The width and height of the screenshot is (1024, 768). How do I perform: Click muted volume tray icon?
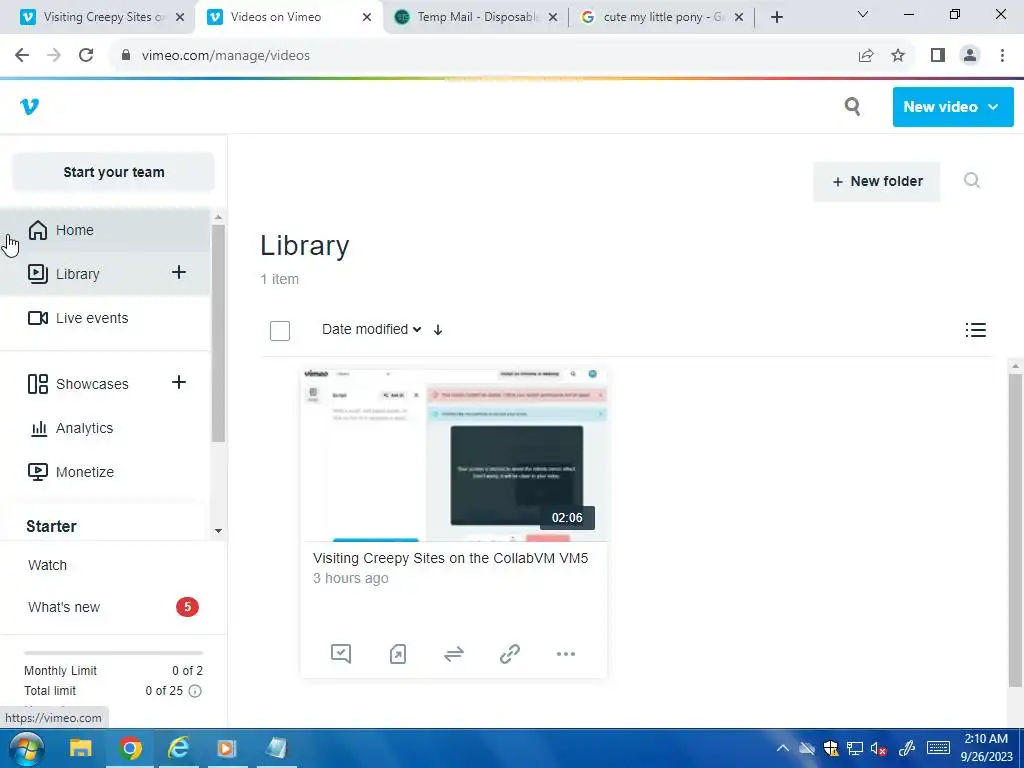click(879, 749)
